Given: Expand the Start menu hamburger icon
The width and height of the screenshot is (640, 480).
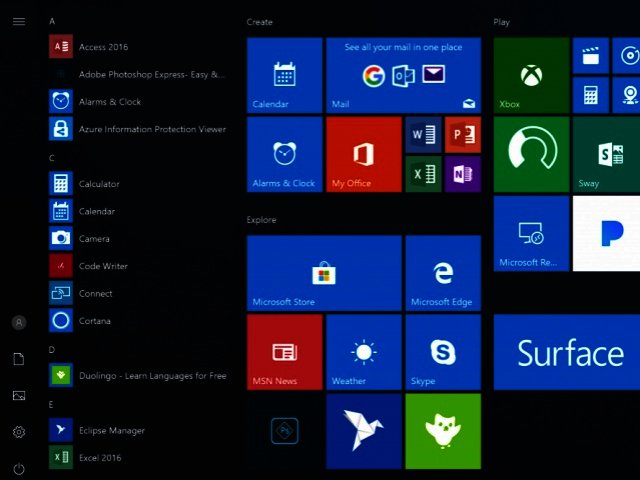Looking at the screenshot, I should pyautogui.click(x=19, y=21).
